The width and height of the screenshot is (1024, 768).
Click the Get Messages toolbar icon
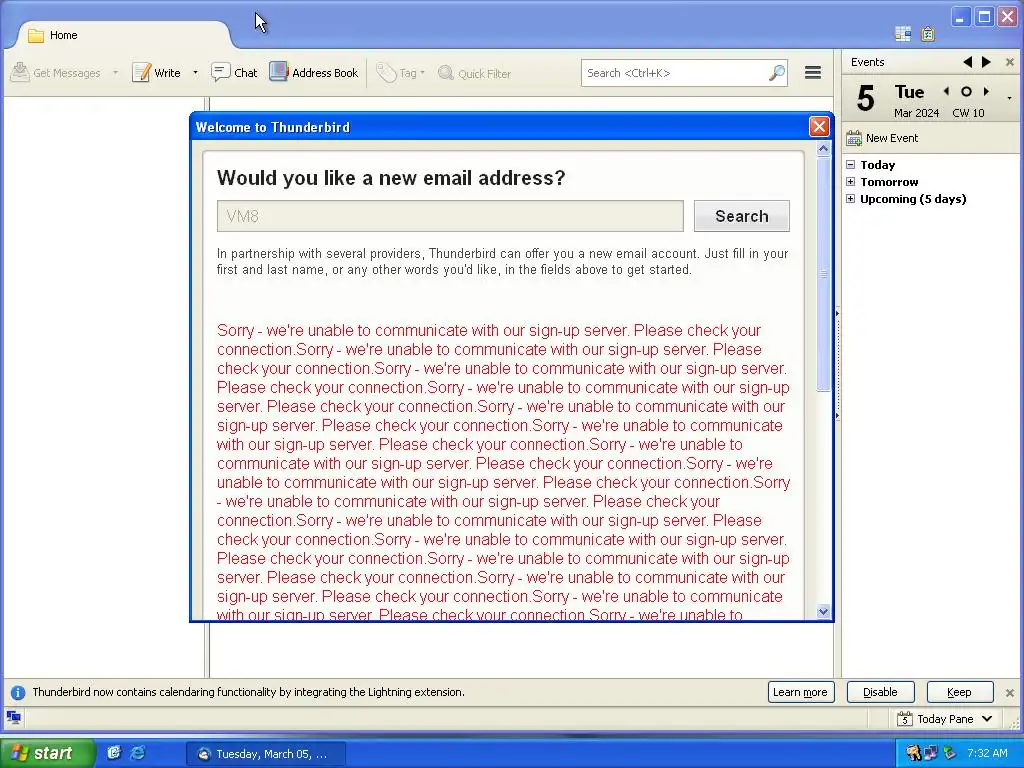[20, 72]
